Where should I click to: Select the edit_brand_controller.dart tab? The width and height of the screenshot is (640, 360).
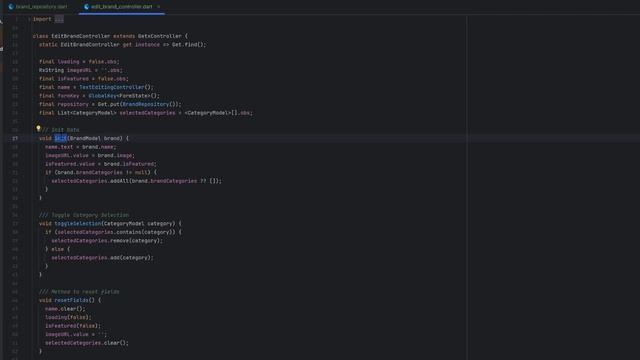(121, 7)
